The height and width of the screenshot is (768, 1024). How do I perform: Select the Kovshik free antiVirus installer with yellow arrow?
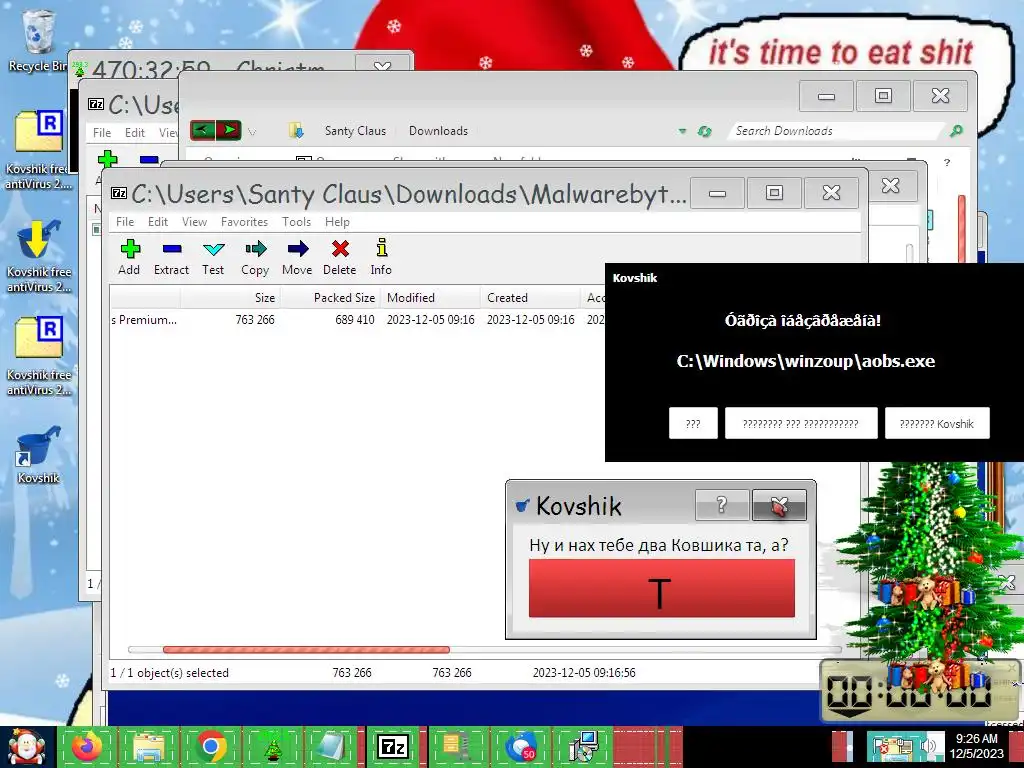(x=39, y=255)
